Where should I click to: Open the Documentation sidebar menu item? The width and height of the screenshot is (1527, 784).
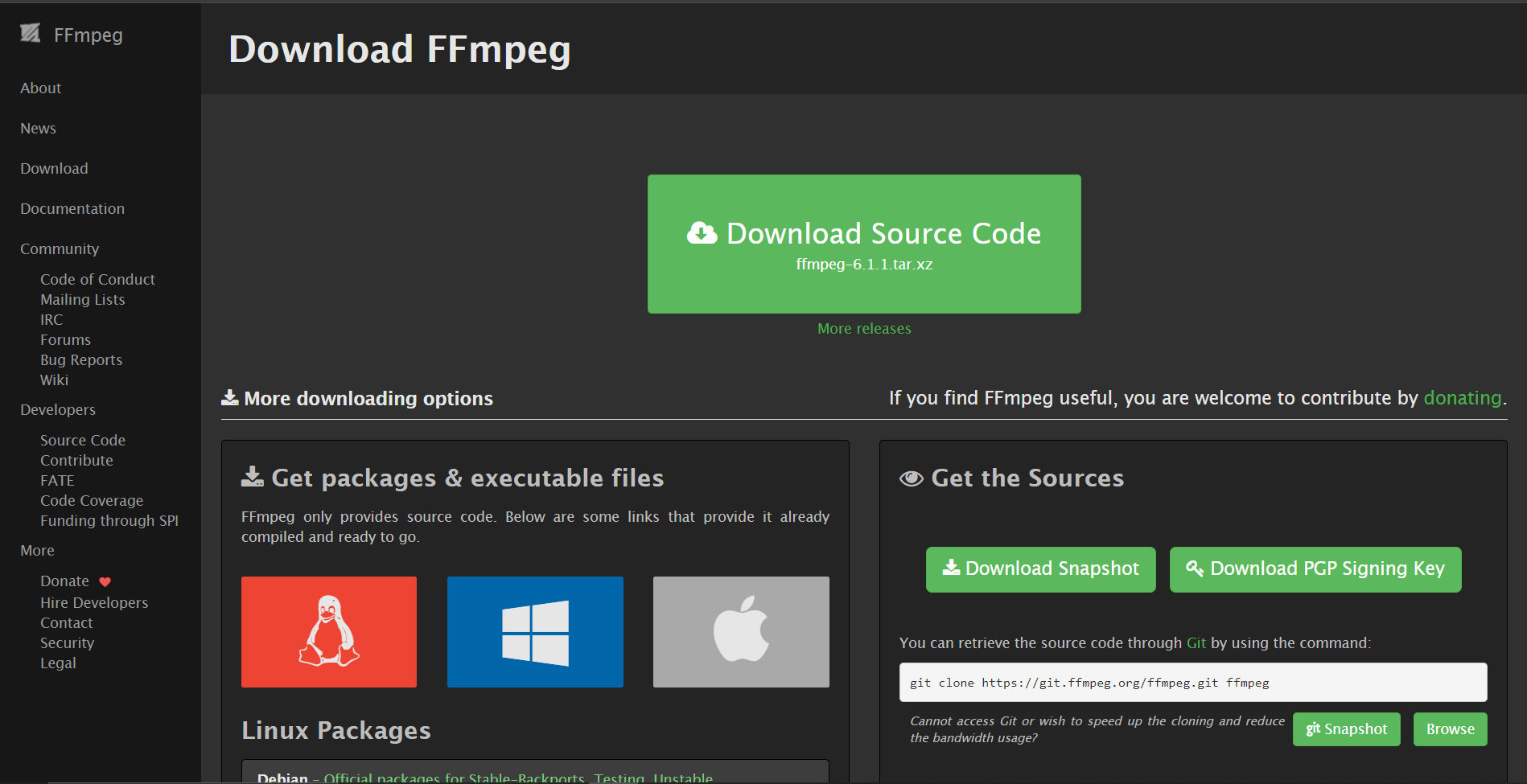click(x=72, y=208)
